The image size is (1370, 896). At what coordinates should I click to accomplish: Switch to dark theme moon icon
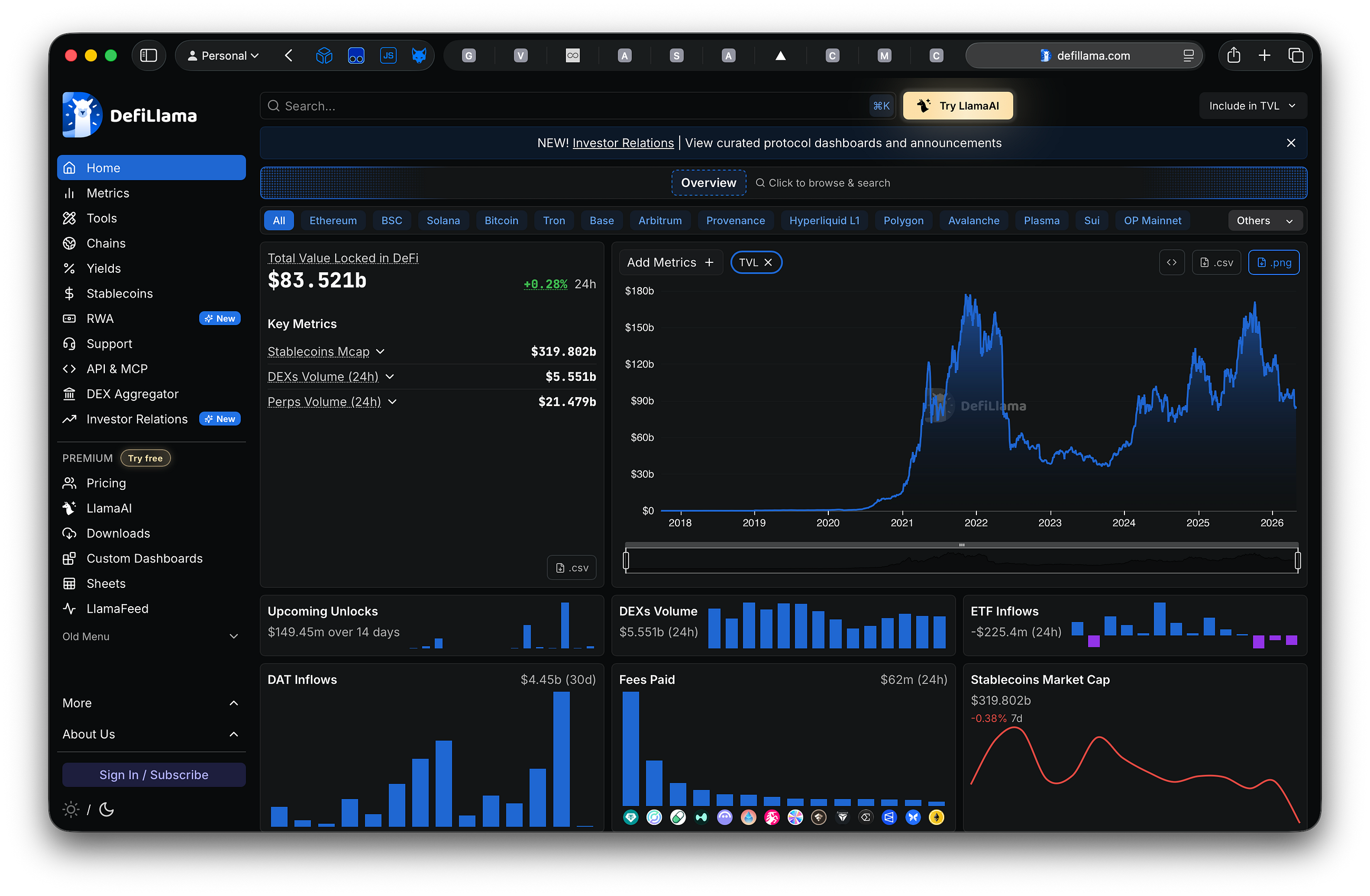click(106, 810)
